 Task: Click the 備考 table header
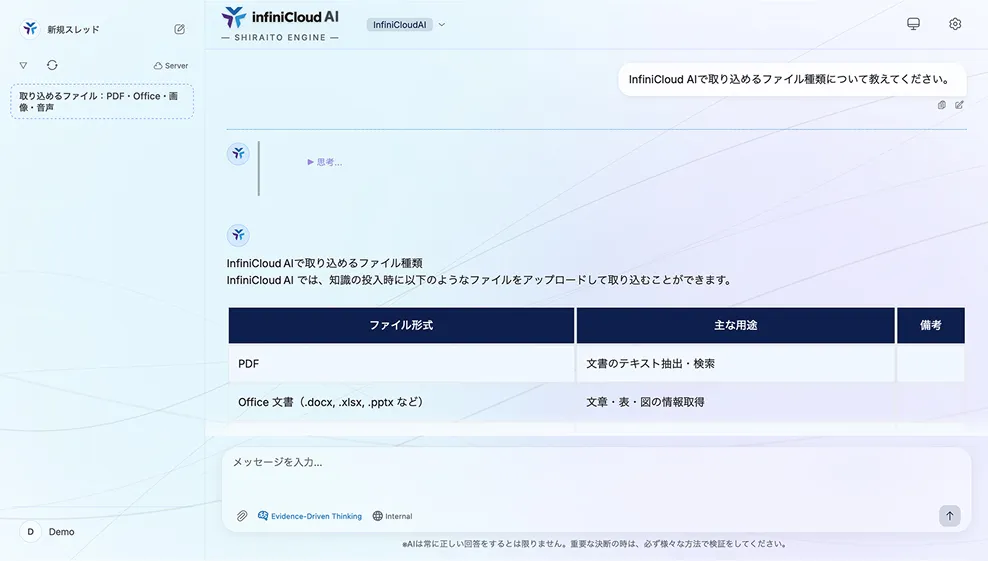click(x=931, y=325)
